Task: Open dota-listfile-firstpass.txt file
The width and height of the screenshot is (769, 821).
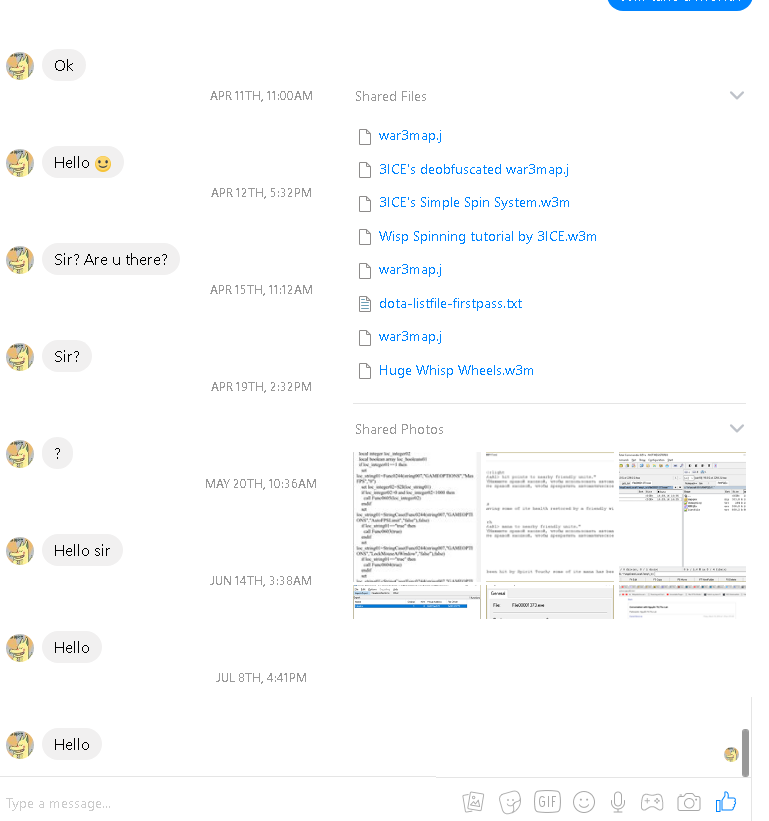Action: [450, 304]
